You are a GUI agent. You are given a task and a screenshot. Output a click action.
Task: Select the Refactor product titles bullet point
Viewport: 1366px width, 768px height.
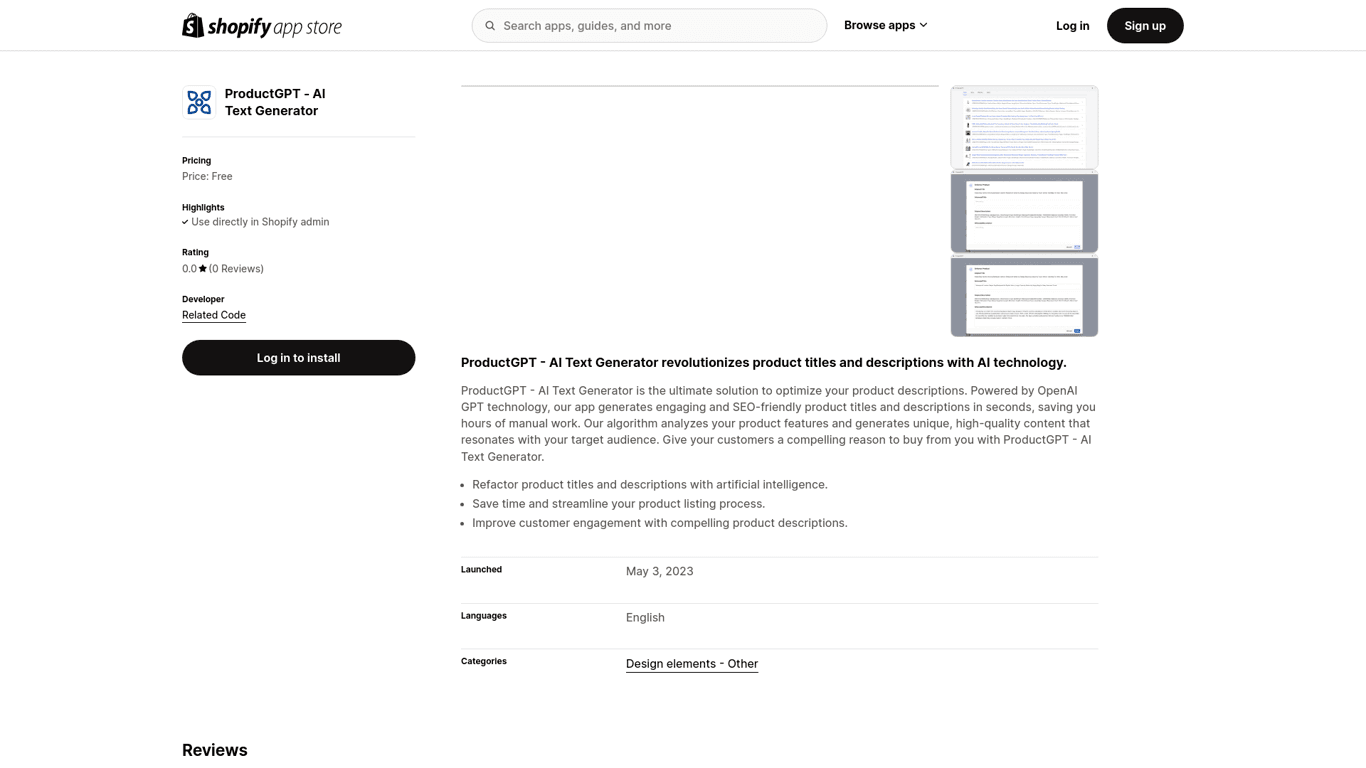tap(650, 484)
